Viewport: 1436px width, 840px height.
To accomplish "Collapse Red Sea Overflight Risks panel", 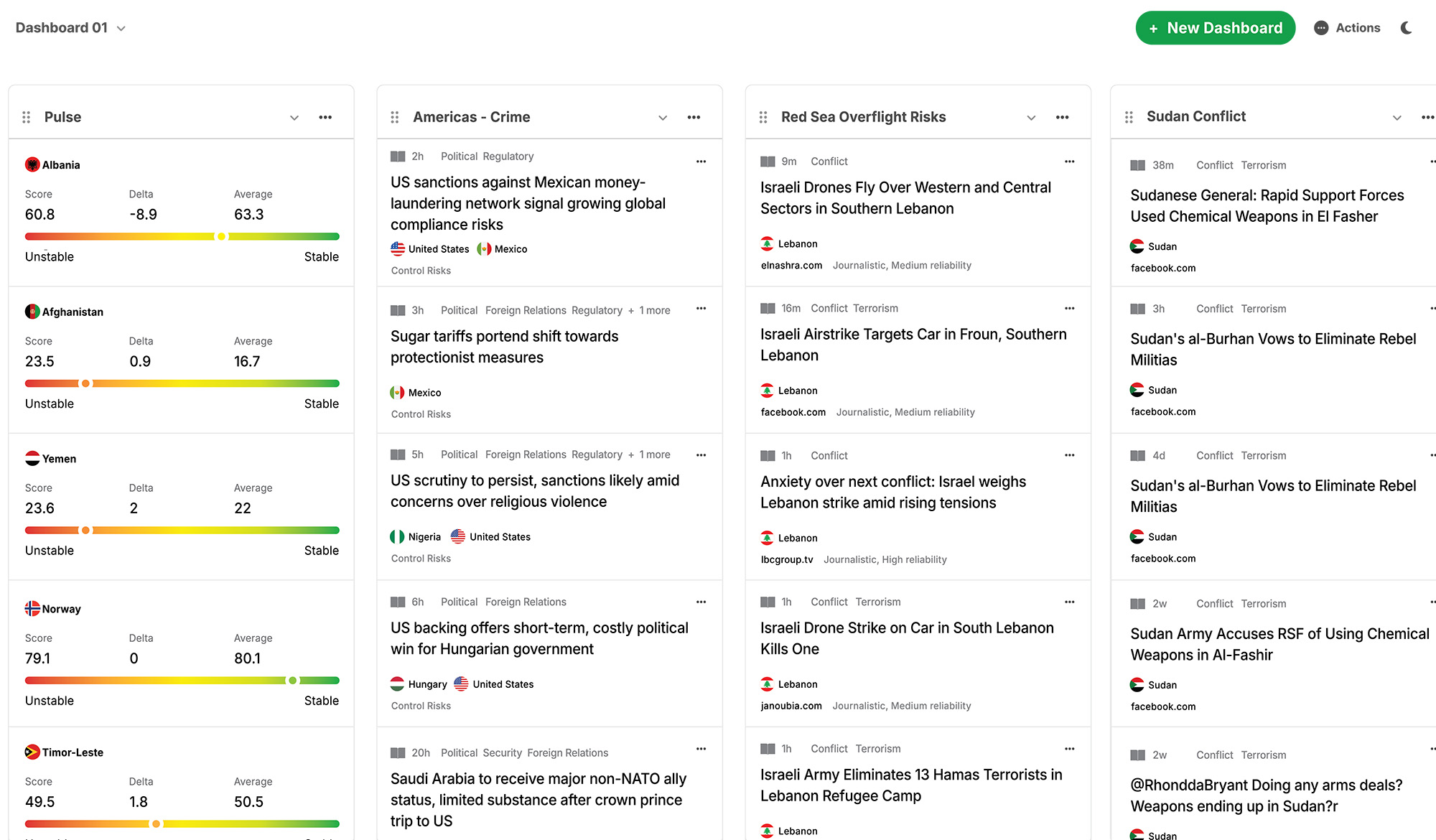I will pos(1031,117).
